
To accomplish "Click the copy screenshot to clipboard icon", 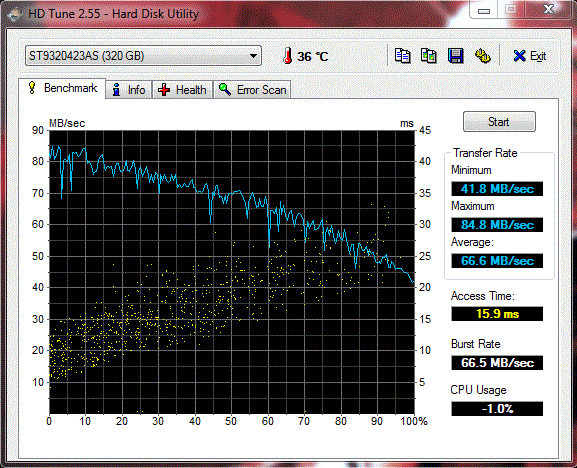I will pyautogui.click(x=429, y=56).
